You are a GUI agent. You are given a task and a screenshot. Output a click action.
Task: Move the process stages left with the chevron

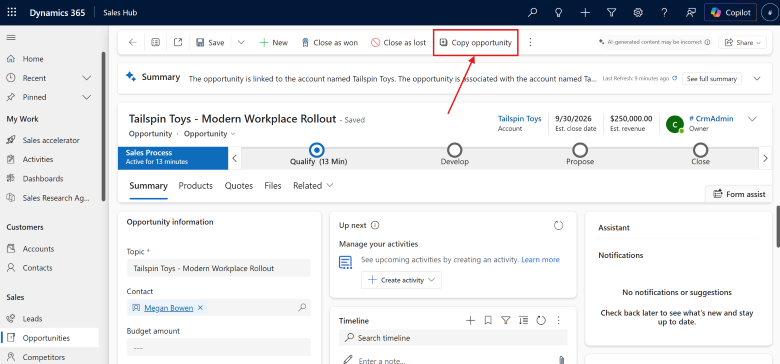point(235,158)
